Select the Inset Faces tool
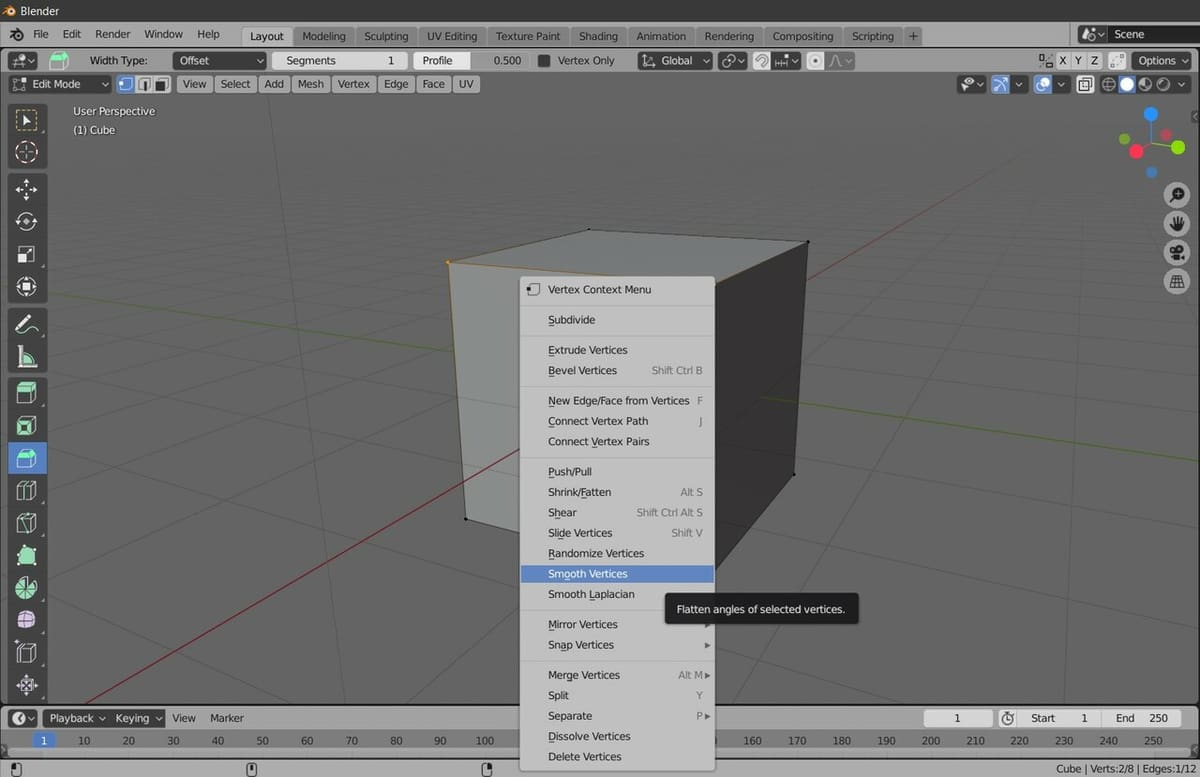Viewport: 1200px width, 777px height. [x=27, y=425]
